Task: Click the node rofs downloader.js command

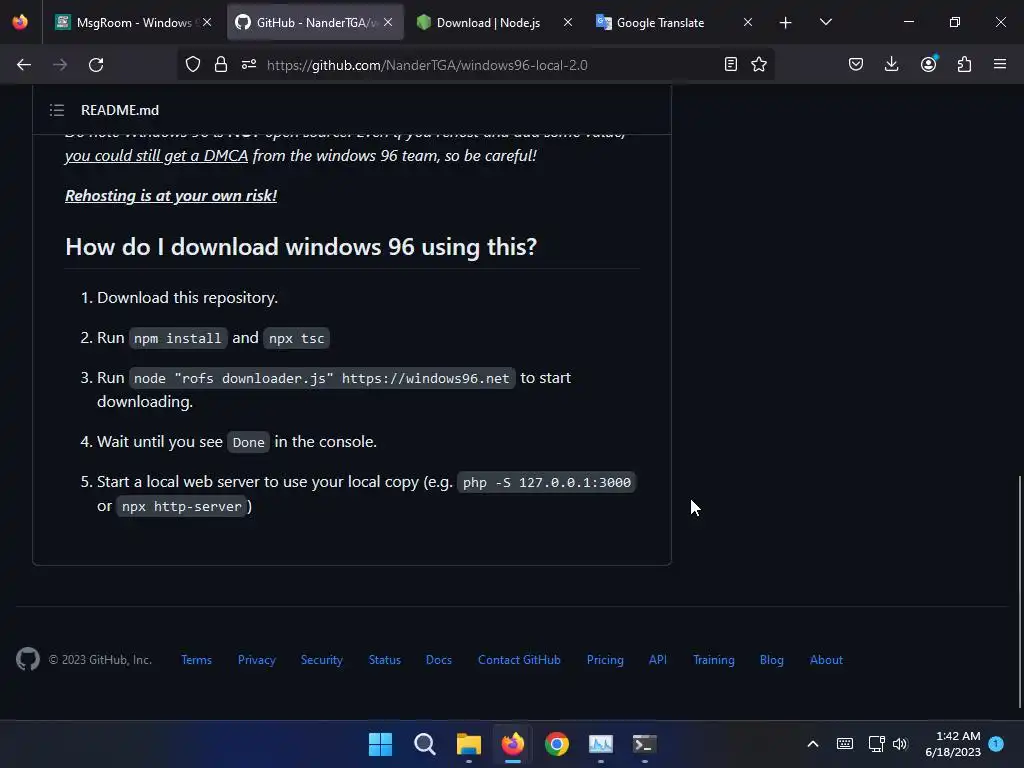Action: [x=321, y=378]
